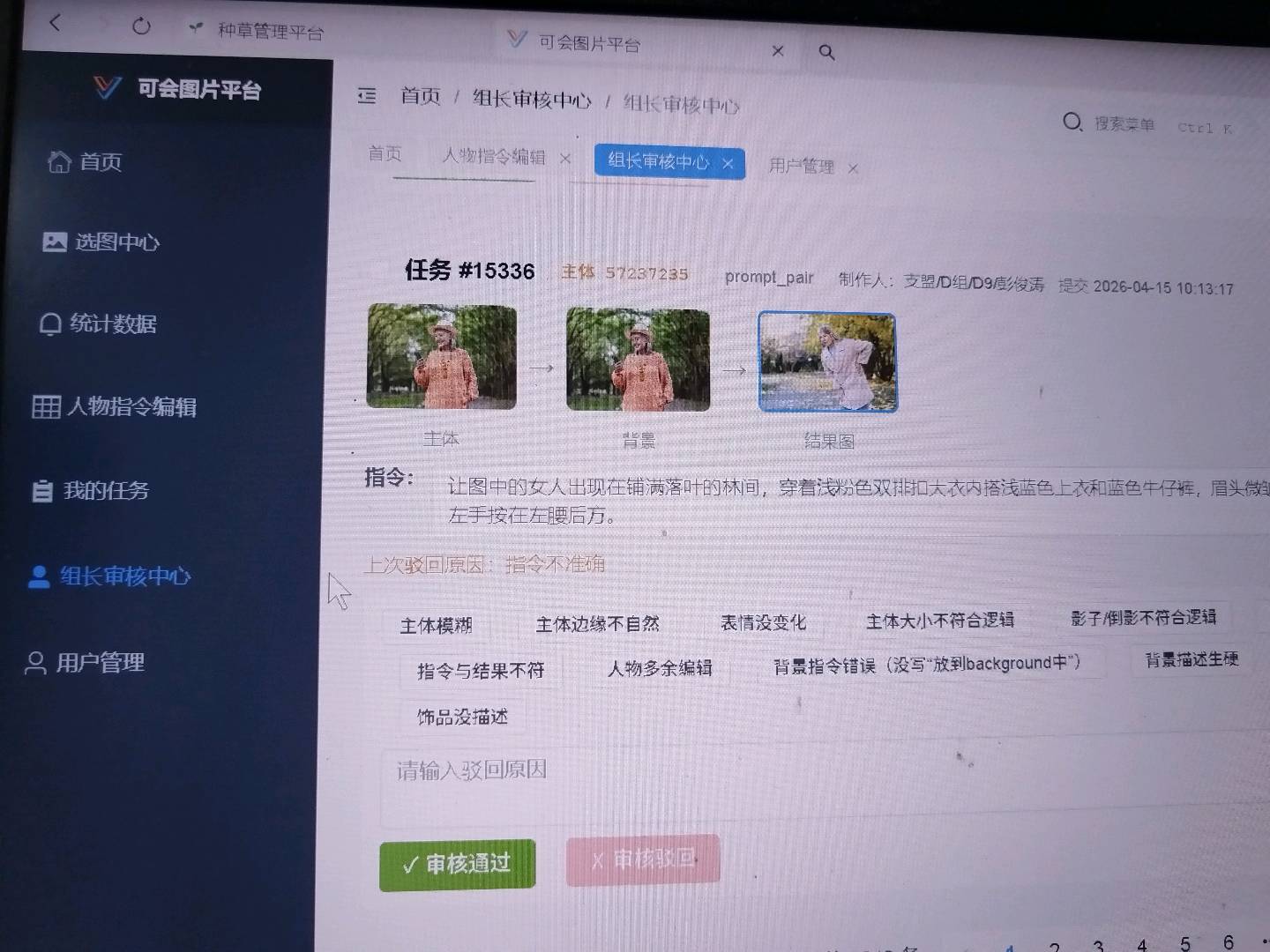1270x952 pixels.
Task: Click the 审核驳回 reject button
Action: click(643, 859)
